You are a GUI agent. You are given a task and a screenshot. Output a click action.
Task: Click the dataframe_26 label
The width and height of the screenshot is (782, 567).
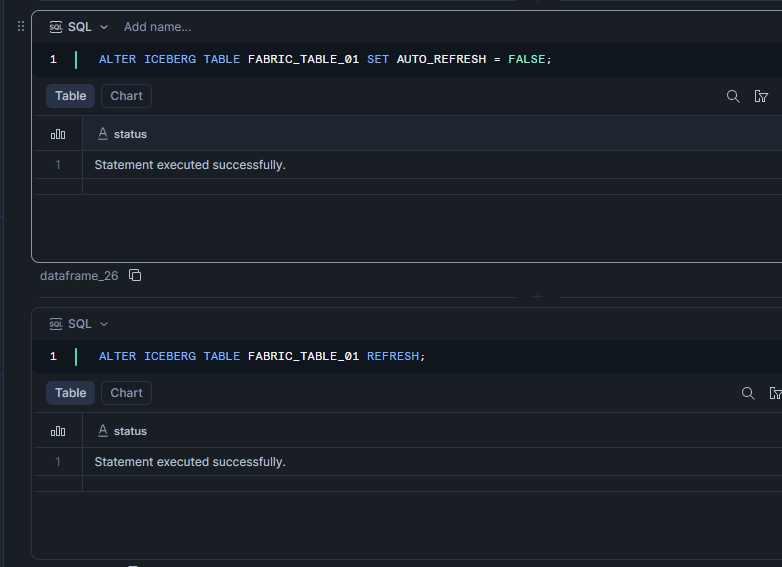tap(79, 276)
